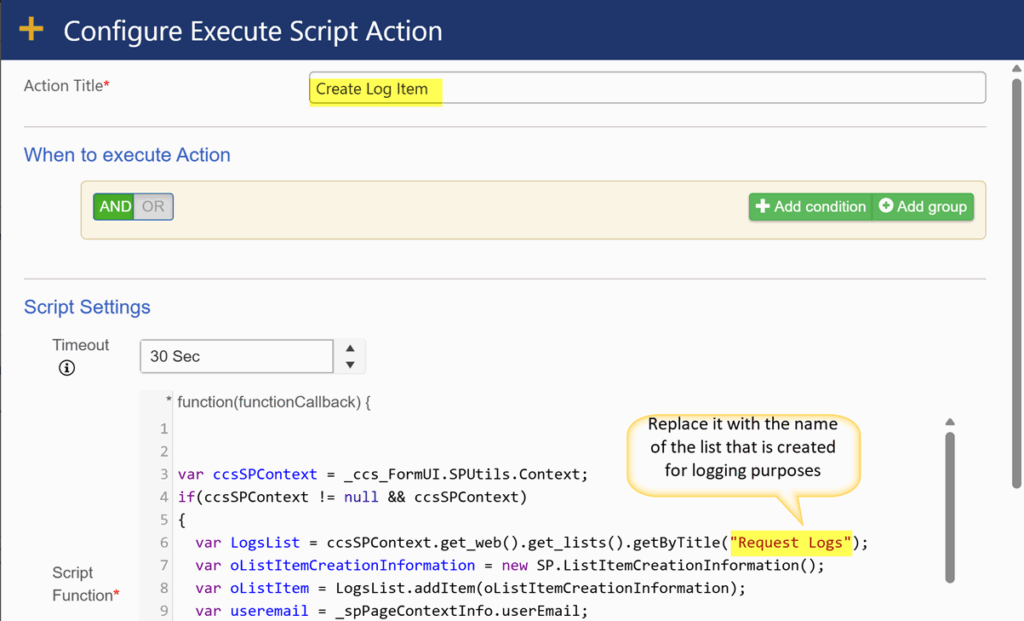Click code line 3 ccsSPContext declaration

[x=383, y=474]
